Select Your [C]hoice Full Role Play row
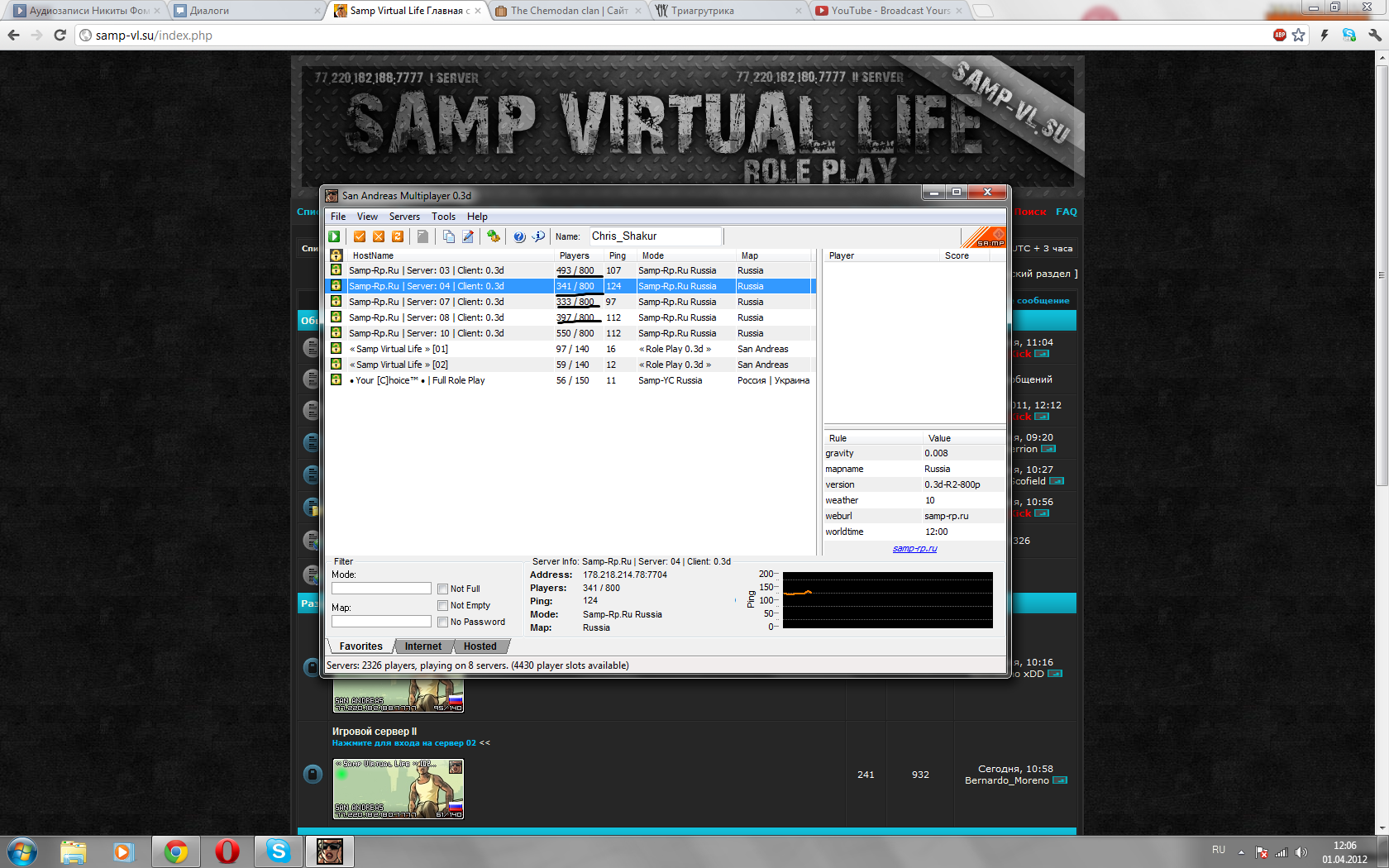This screenshot has height=868, width=1389. (571, 380)
